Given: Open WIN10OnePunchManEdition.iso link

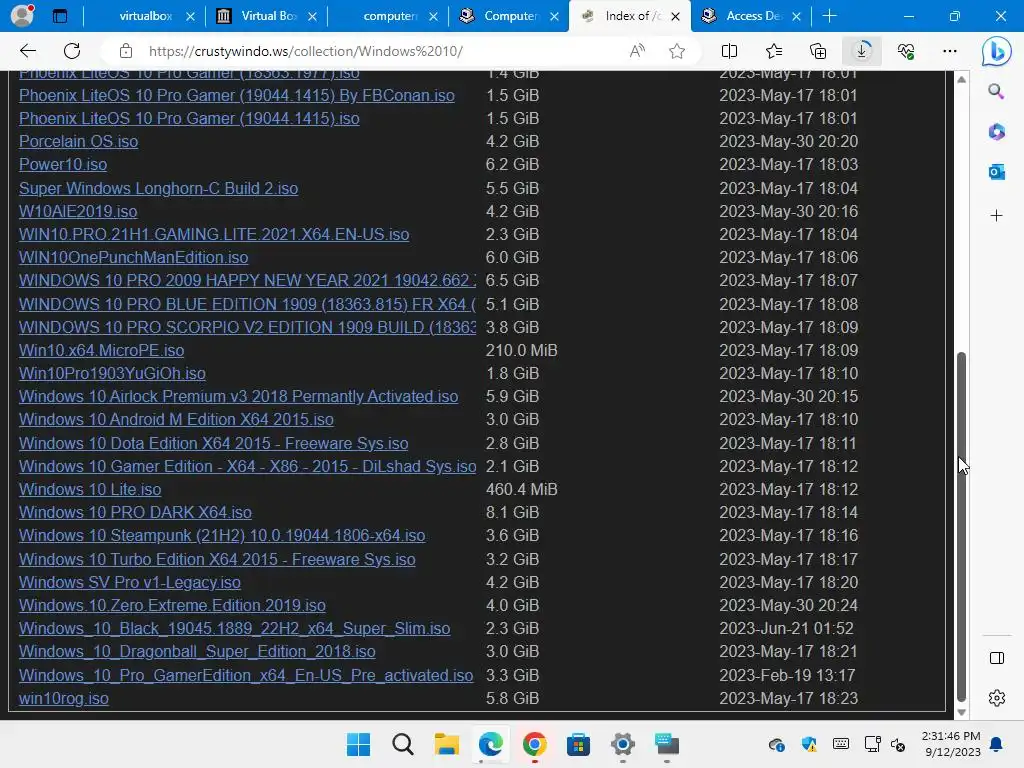Looking at the screenshot, I should (133, 257).
